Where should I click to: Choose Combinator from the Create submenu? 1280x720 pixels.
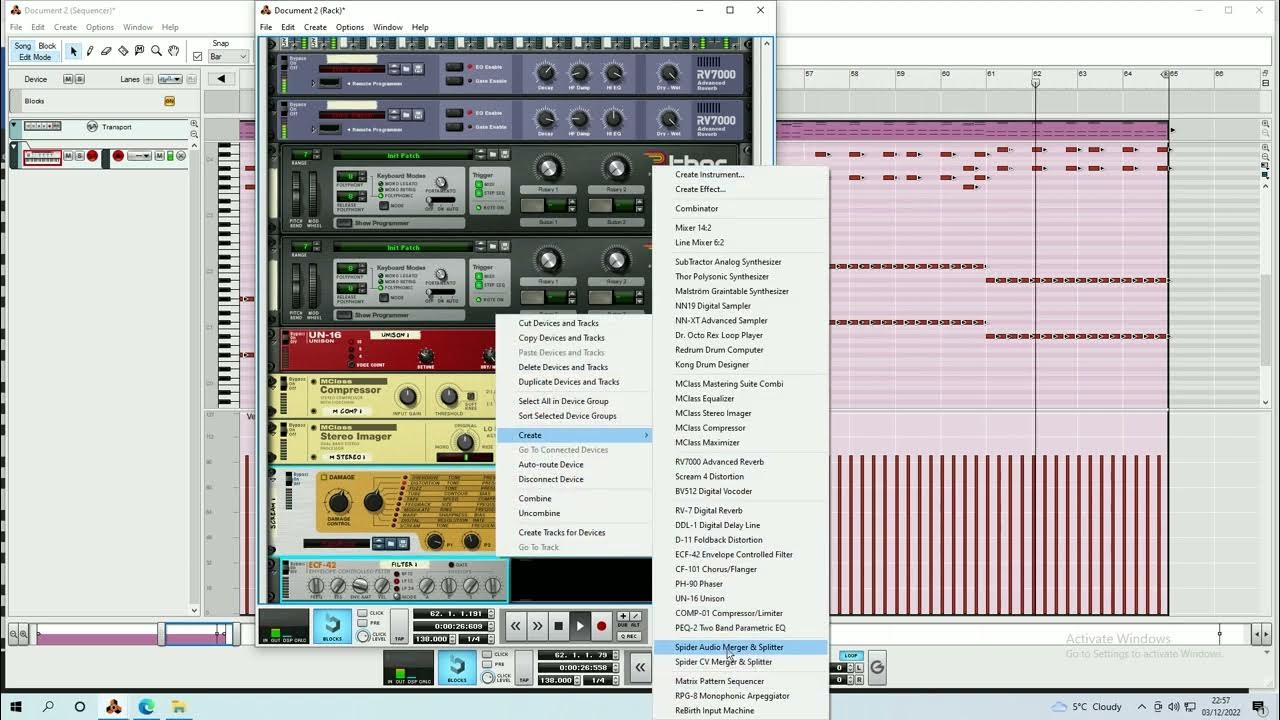click(740, 208)
